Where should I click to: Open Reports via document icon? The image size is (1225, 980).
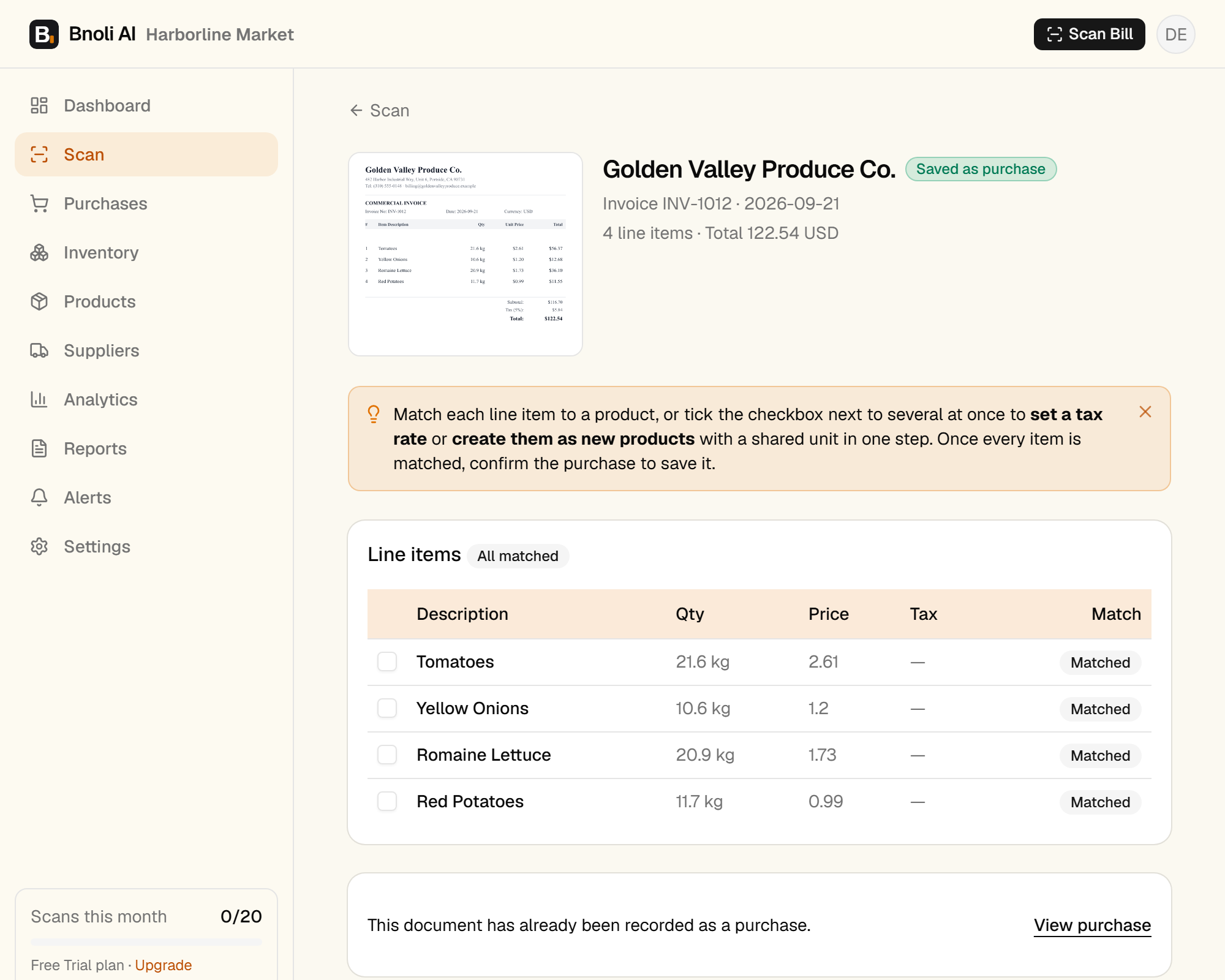pyautogui.click(x=39, y=448)
